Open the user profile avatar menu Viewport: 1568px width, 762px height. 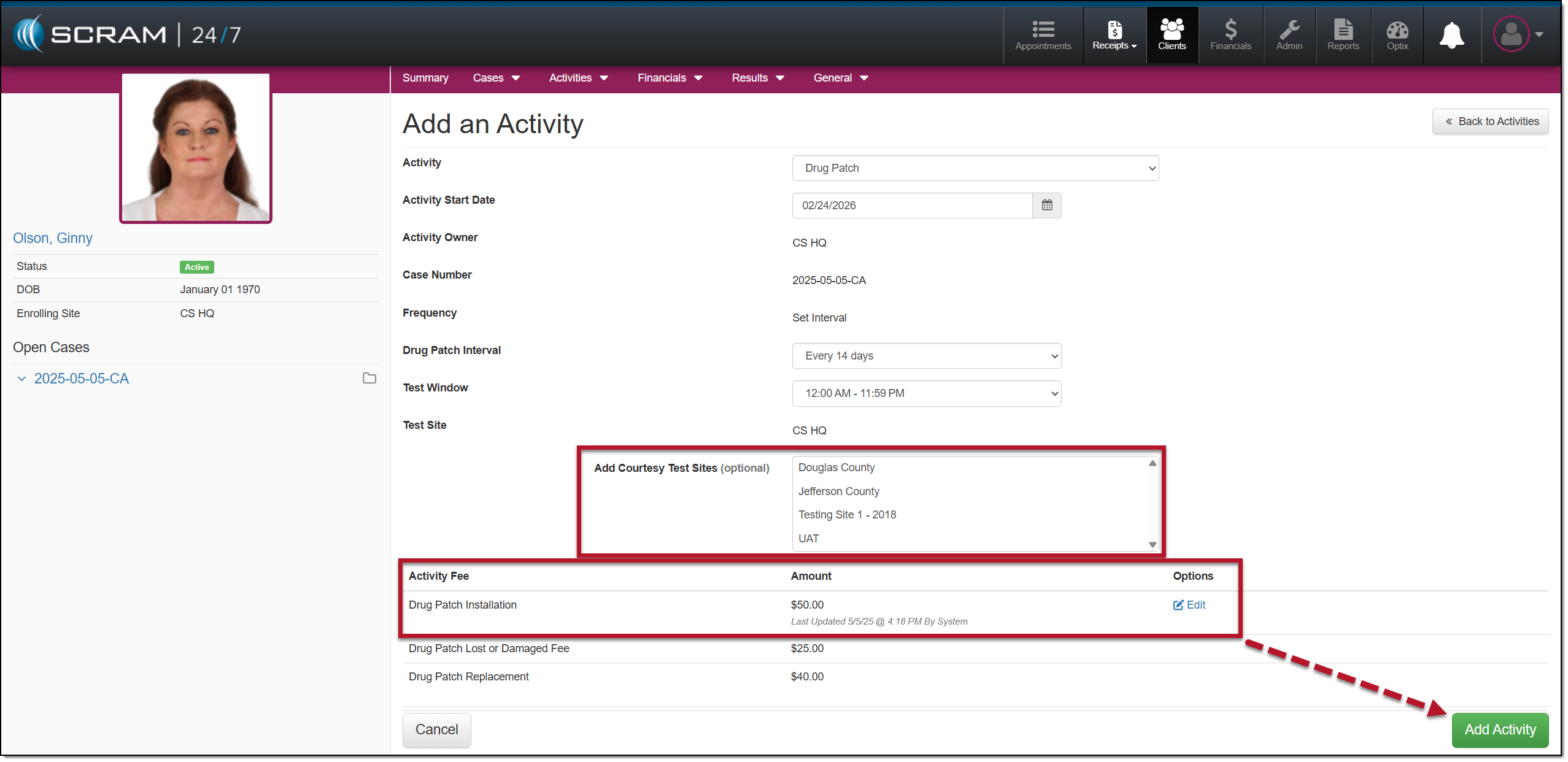(x=1510, y=34)
